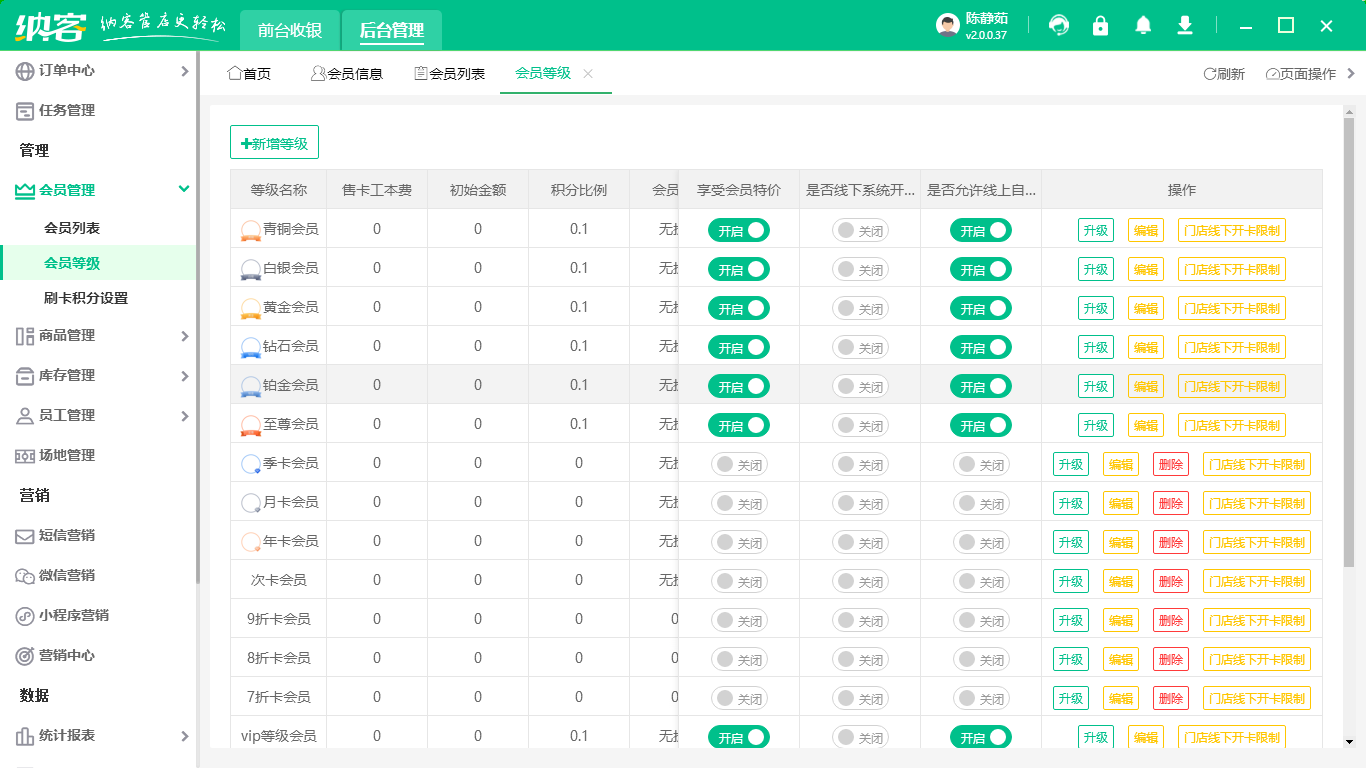This screenshot has height=768, width=1366.
Task: Enable 是否线下系统开卡 for 白银会员
Action: (860, 270)
